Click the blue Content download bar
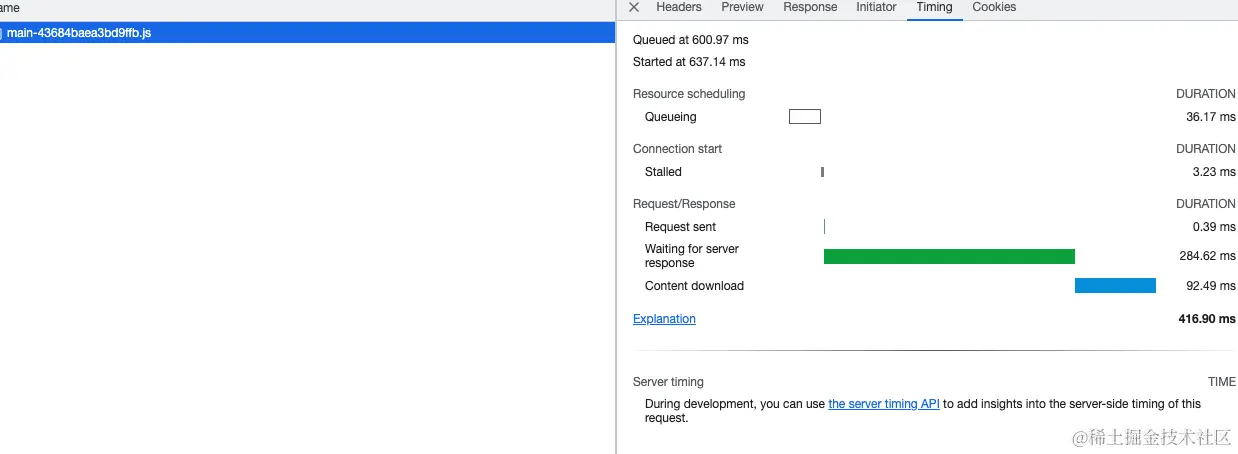 (1115, 286)
